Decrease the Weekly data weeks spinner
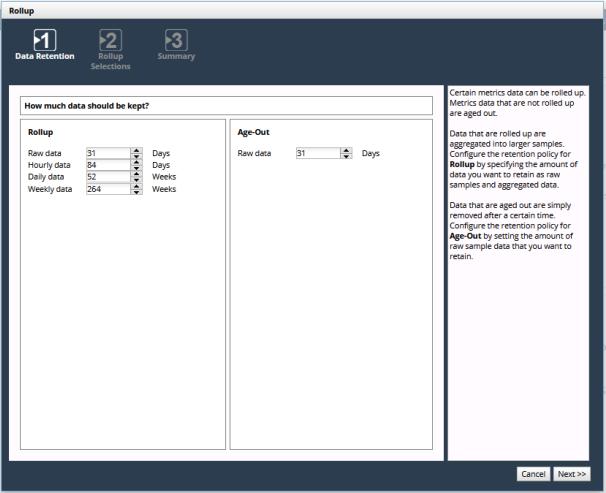Image resolution: width=606 pixels, height=493 pixels. [137, 193]
